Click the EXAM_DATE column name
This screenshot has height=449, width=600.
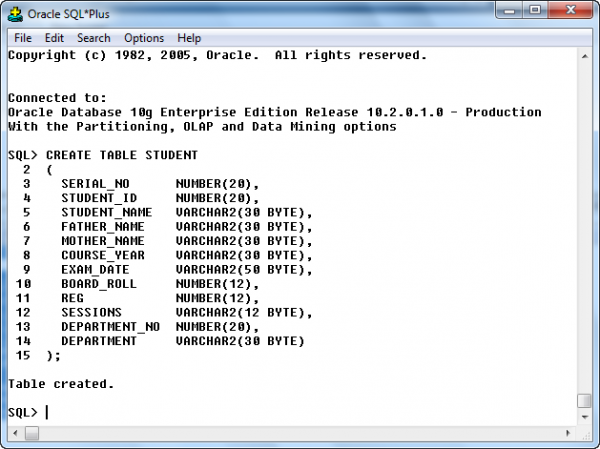95,270
